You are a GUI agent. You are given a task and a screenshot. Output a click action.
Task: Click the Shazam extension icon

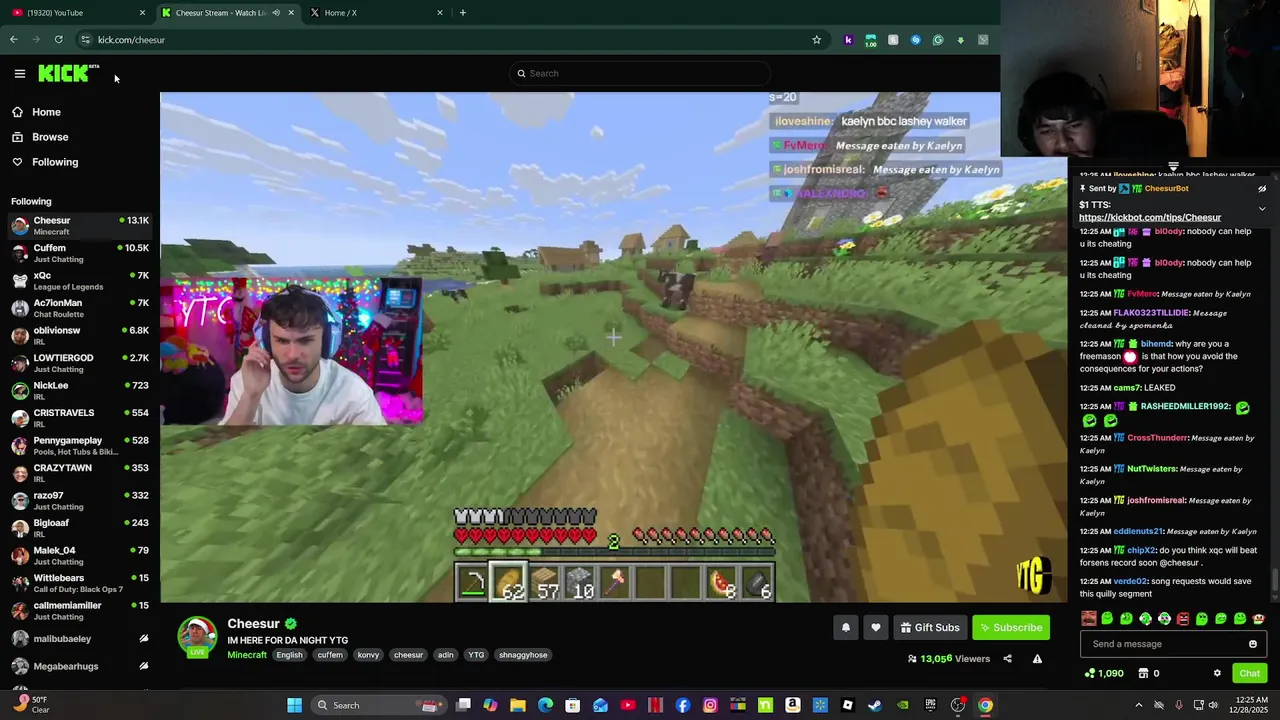pos(915,40)
